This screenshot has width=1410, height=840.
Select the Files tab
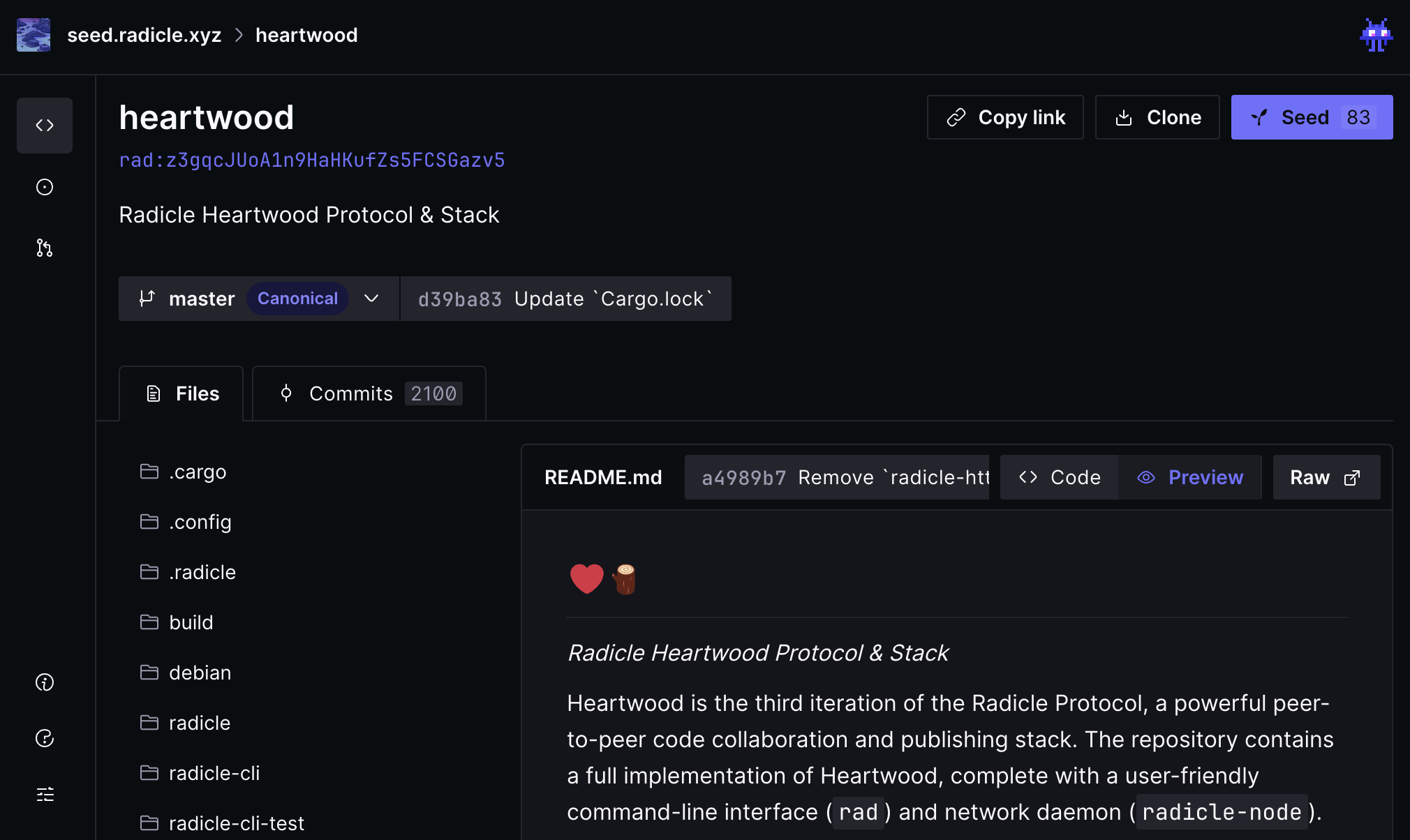click(181, 393)
